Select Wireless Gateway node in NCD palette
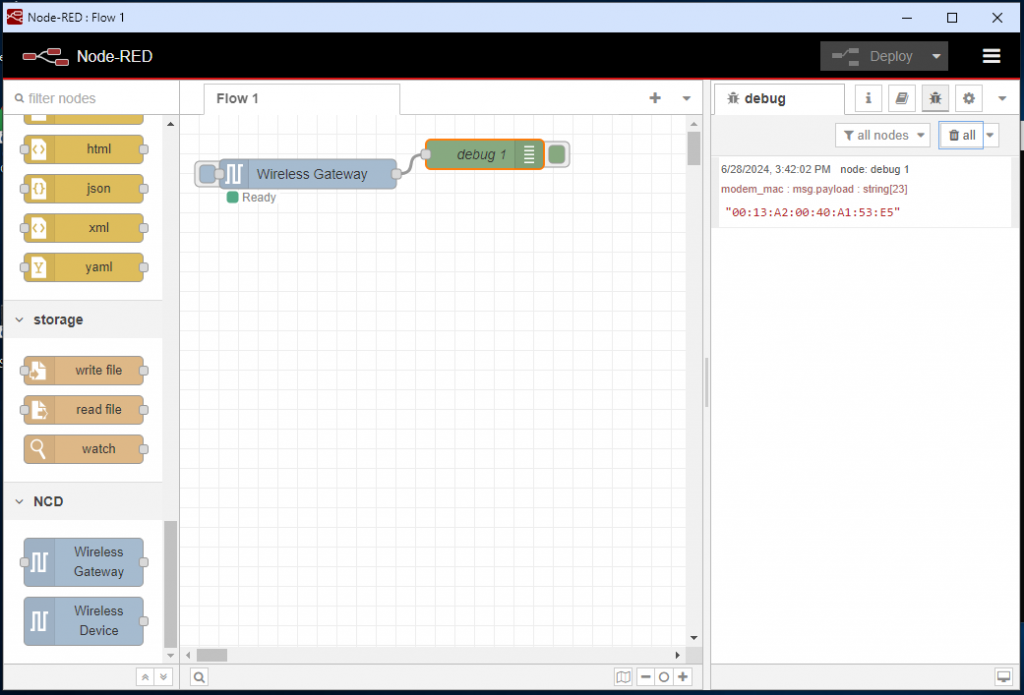 84,562
